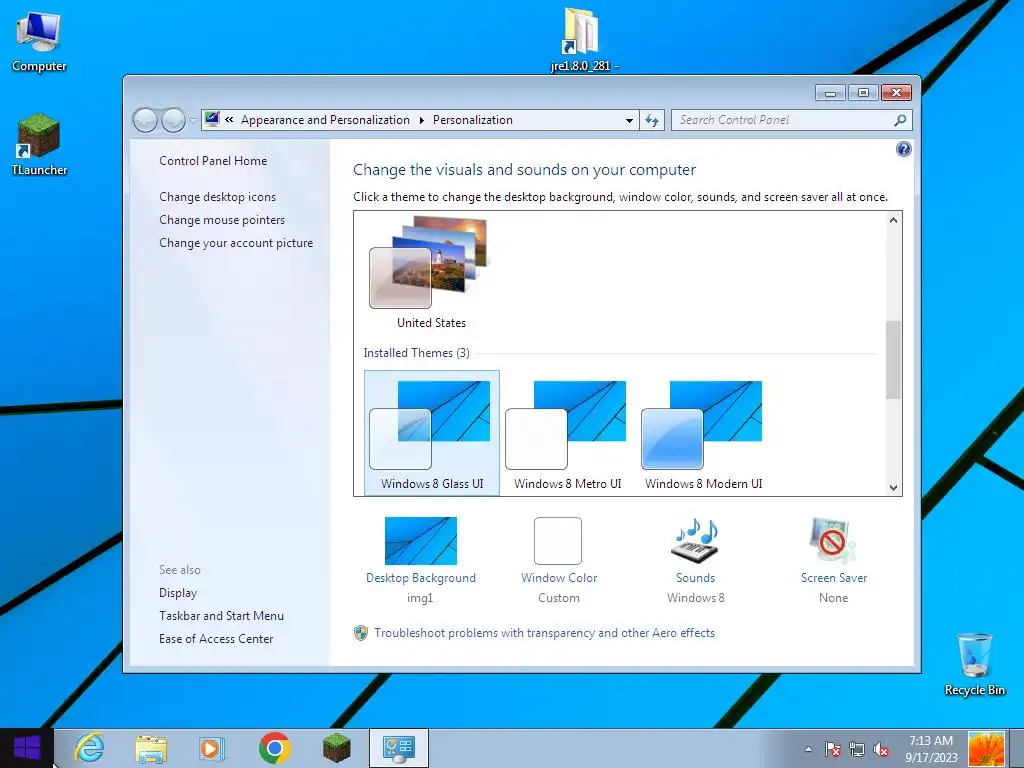Open Change mouse pointers link

point(222,219)
